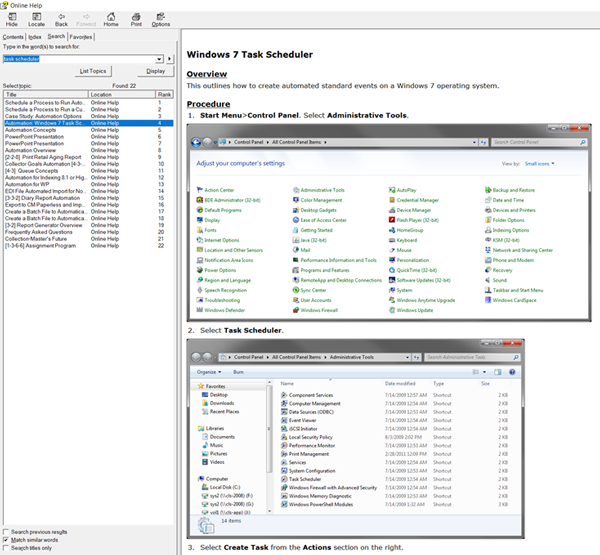Click the help question-mark icon in image
The image size is (600, 555).
512,372
